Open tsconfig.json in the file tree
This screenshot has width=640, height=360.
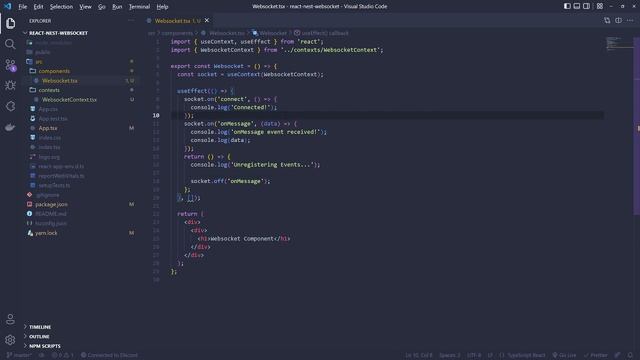point(51,223)
